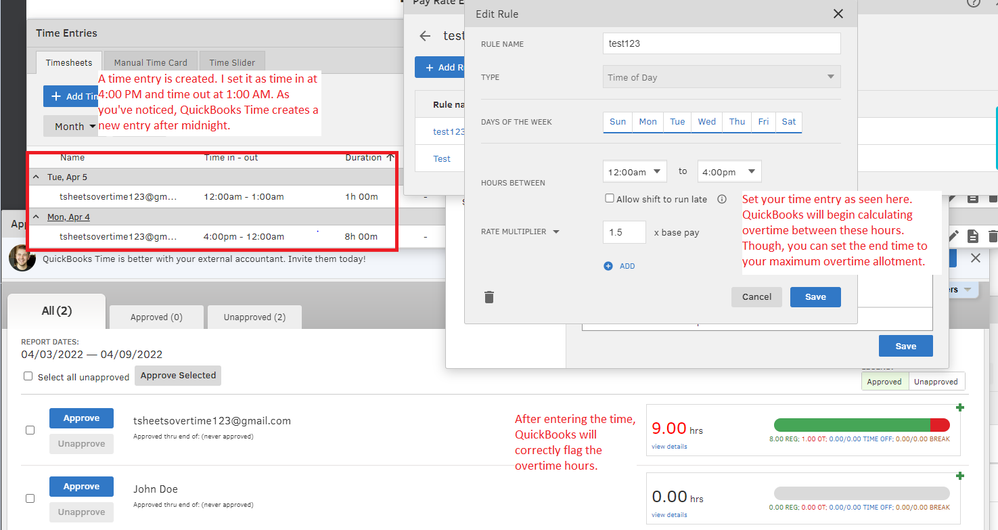The height and width of the screenshot is (530, 998).
Task: Cancel the Edit Rule dialog
Action: click(x=757, y=296)
